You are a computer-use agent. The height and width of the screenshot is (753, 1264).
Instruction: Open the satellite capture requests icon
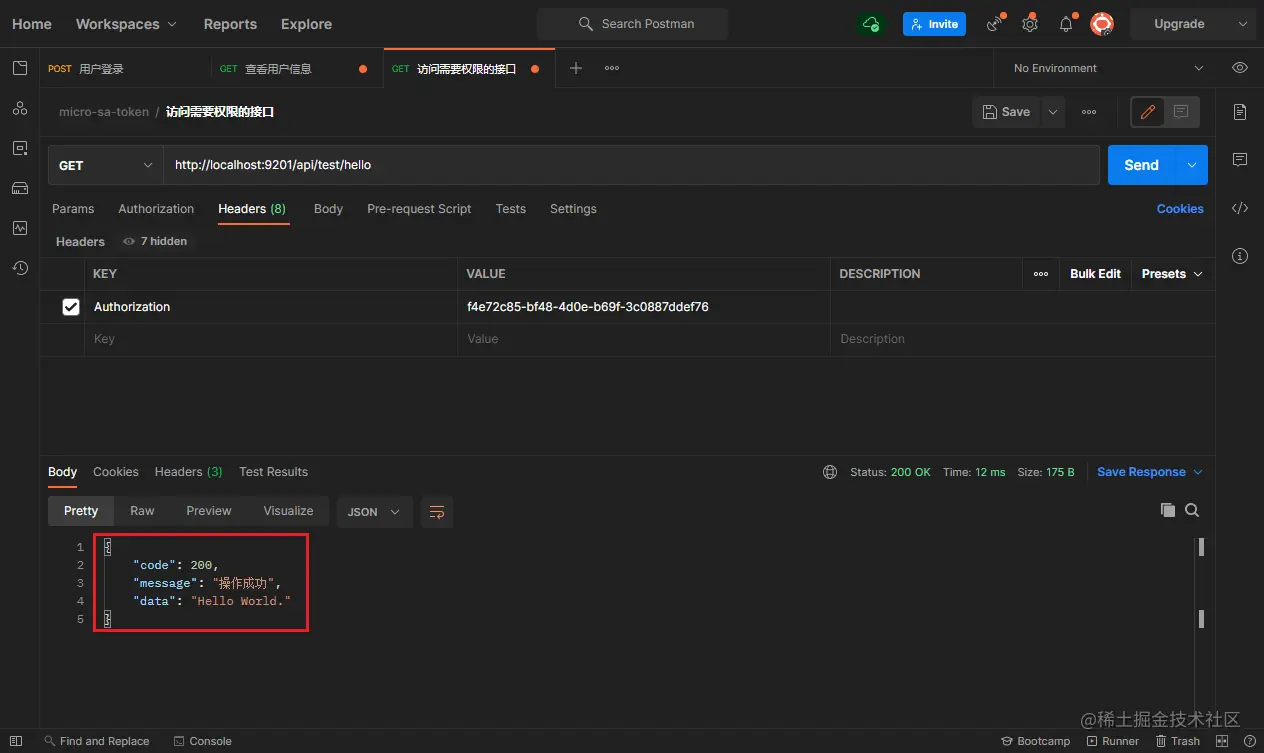pyautogui.click(x=994, y=24)
